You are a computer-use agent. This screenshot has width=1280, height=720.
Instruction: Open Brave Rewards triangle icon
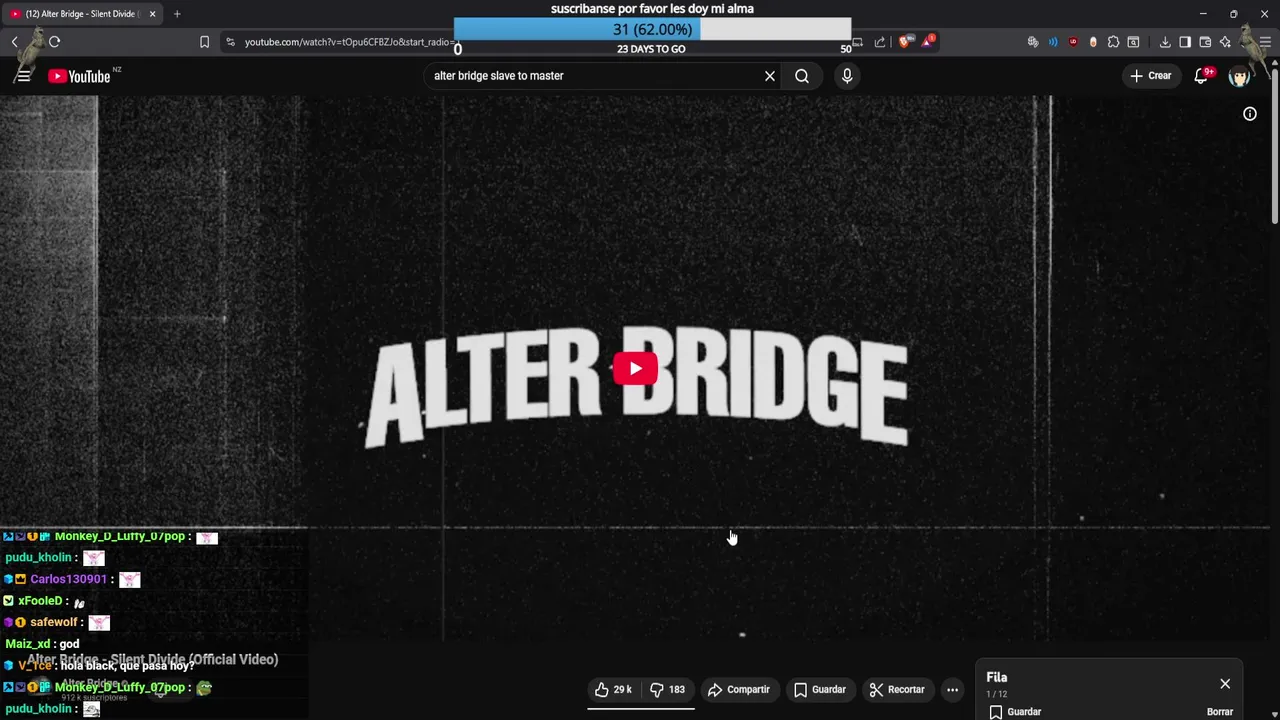click(x=928, y=42)
